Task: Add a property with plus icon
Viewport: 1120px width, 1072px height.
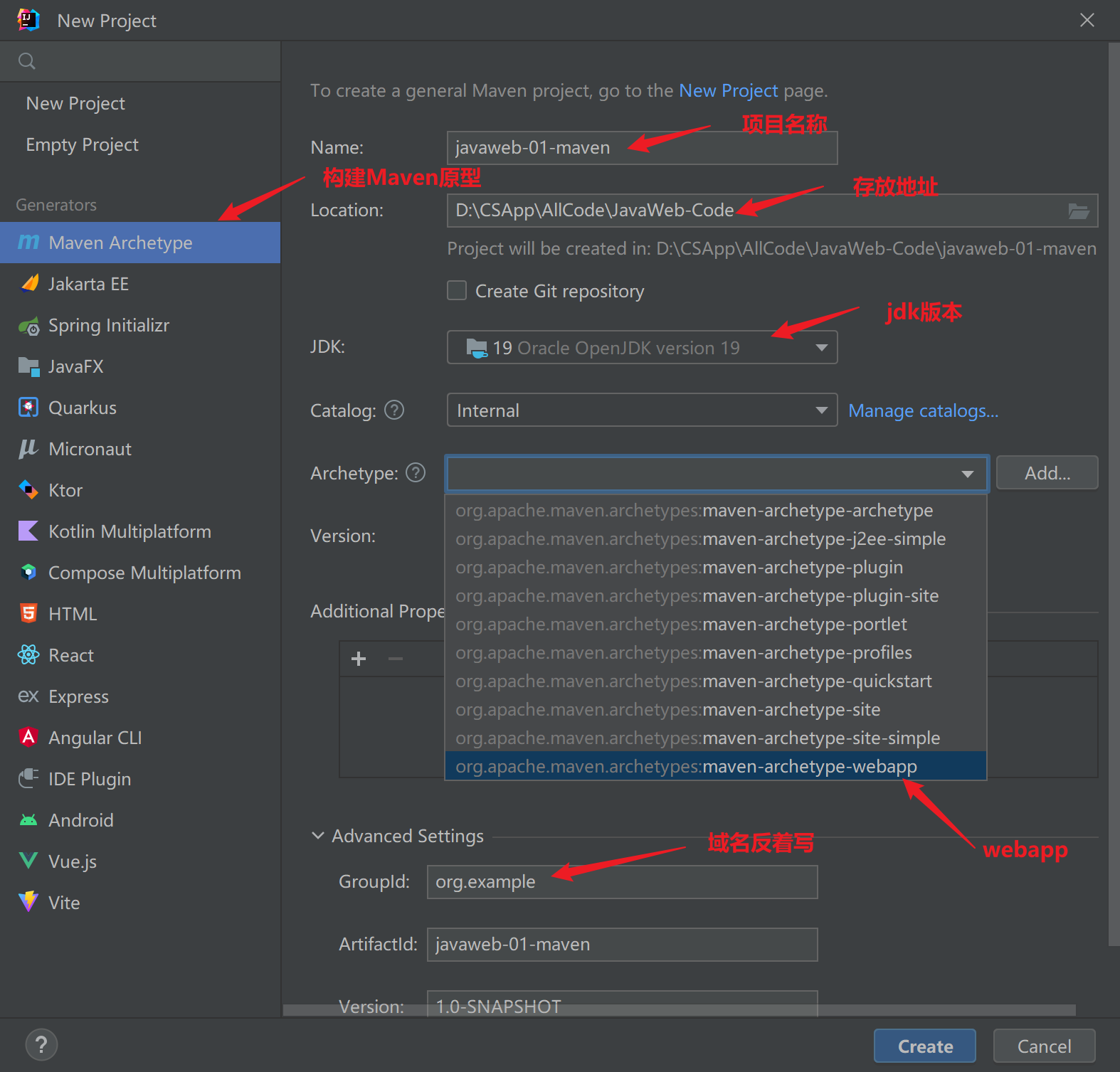Action: pyautogui.click(x=359, y=659)
